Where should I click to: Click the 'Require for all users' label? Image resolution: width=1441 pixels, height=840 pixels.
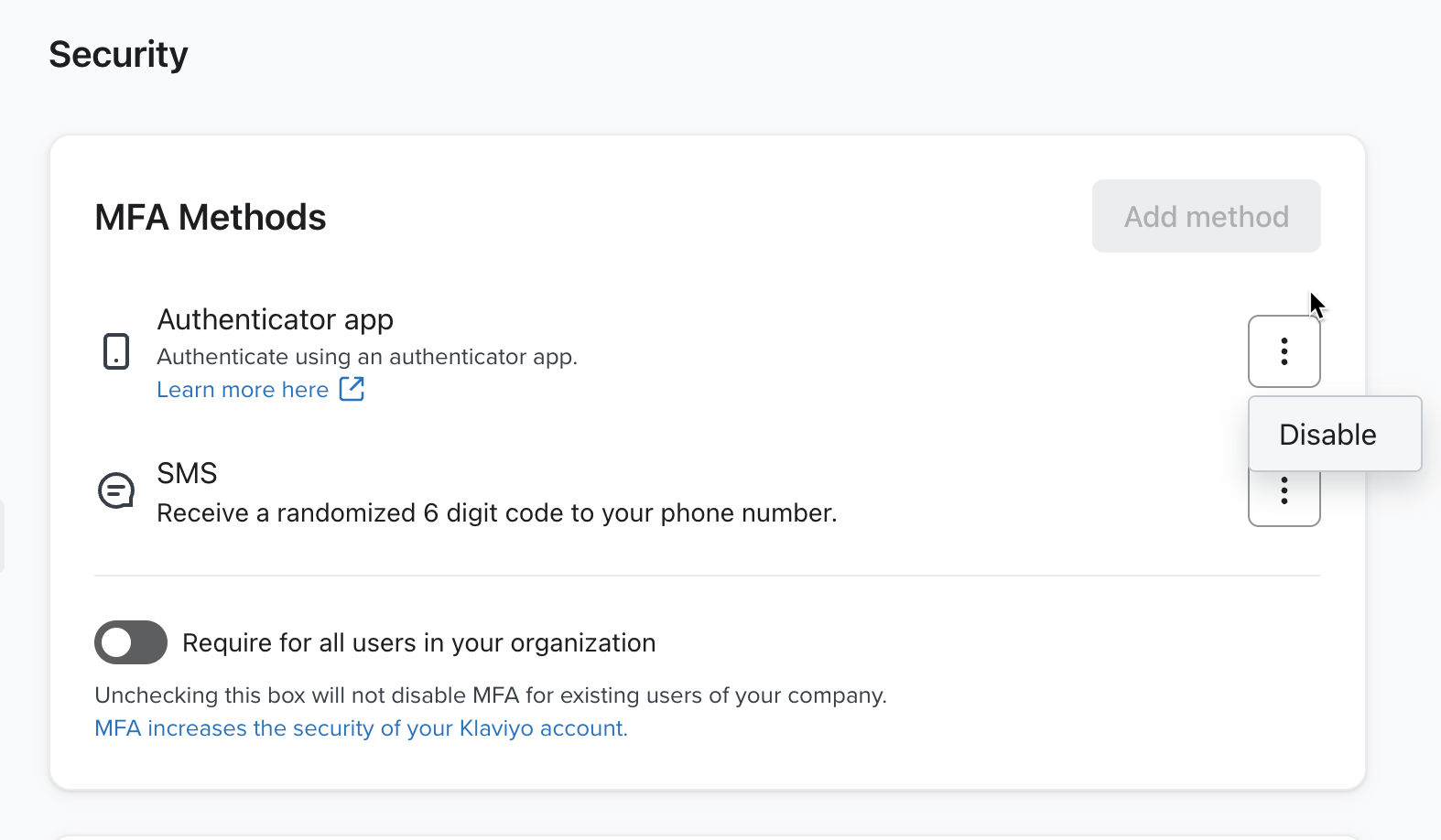click(418, 643)
